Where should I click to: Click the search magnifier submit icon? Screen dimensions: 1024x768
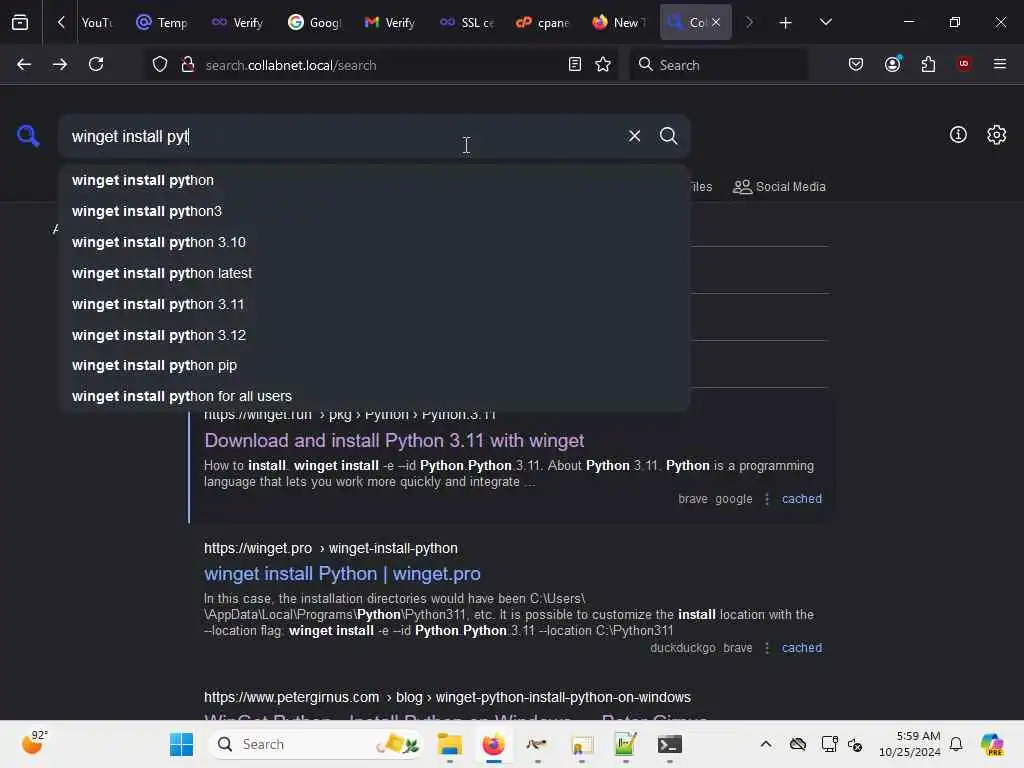pos(668,136)
